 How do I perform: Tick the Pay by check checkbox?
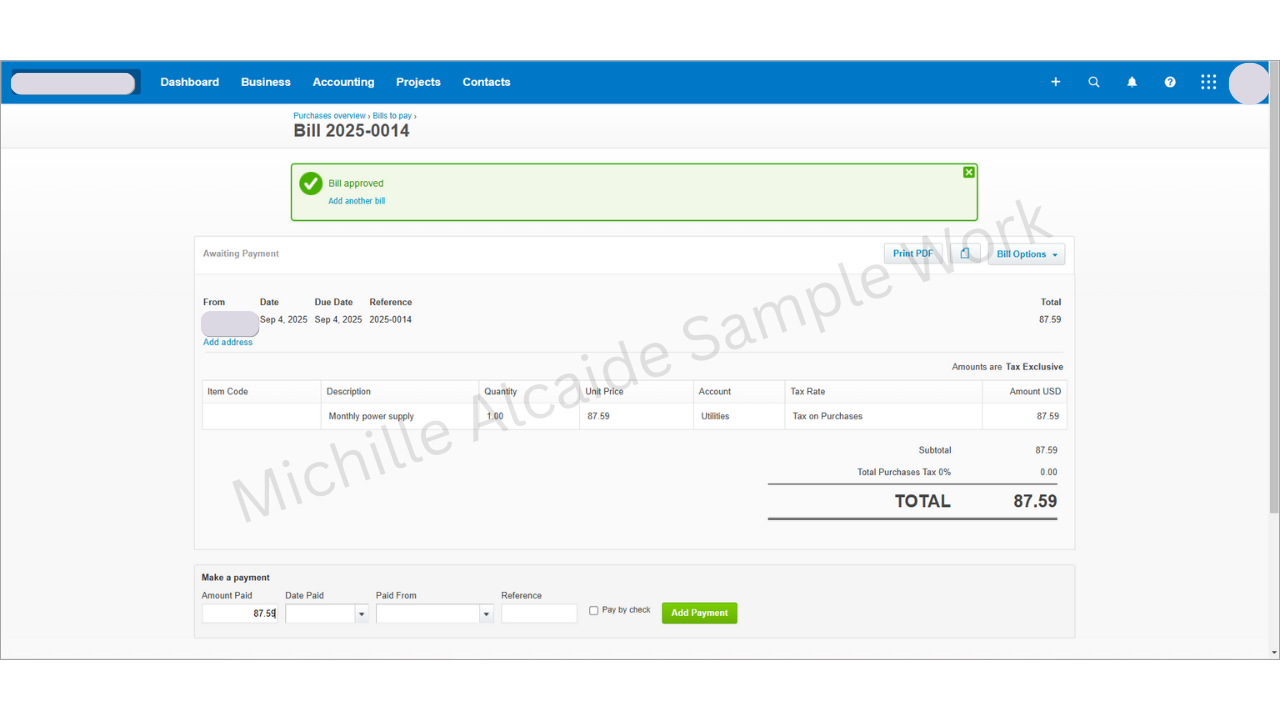click(x=594, y=610)
